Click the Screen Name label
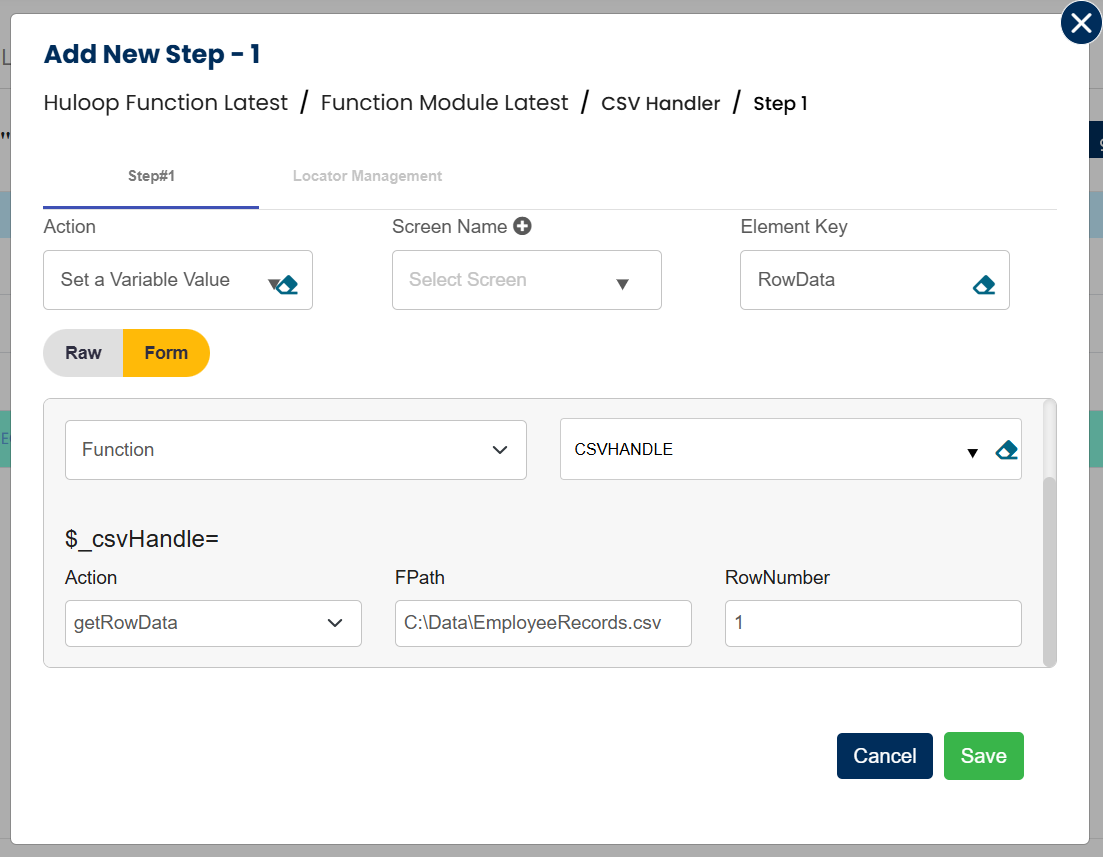 [x=450, y=227]
